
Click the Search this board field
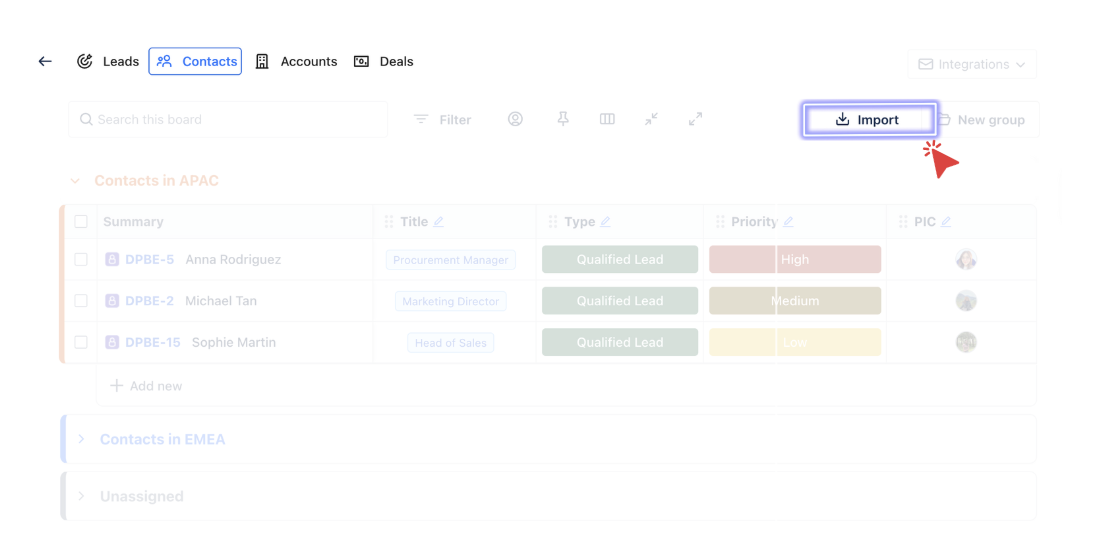[x=228, y=119]
